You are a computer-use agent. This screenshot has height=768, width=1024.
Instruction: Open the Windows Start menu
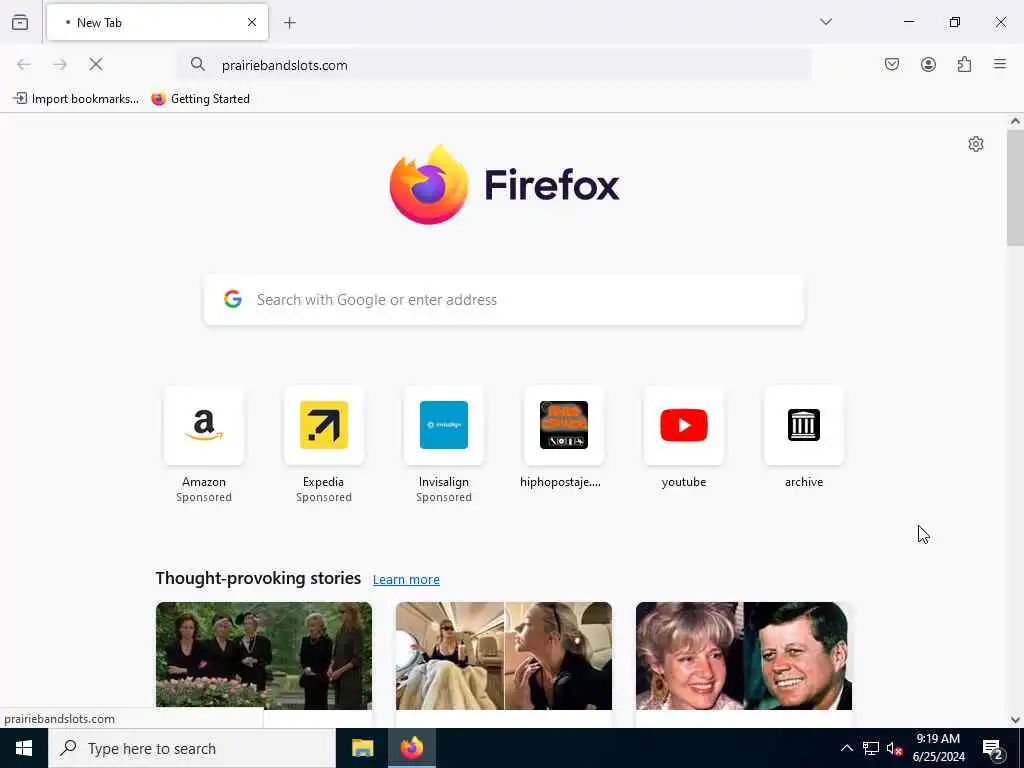(x=24, y=748)
